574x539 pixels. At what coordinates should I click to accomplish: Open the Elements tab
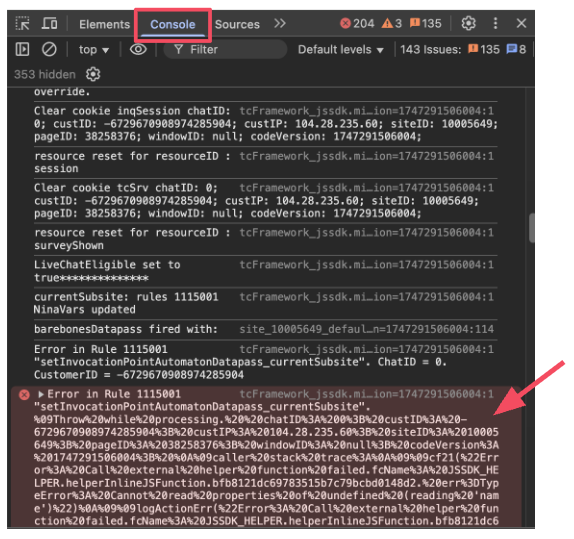[104, 24]
